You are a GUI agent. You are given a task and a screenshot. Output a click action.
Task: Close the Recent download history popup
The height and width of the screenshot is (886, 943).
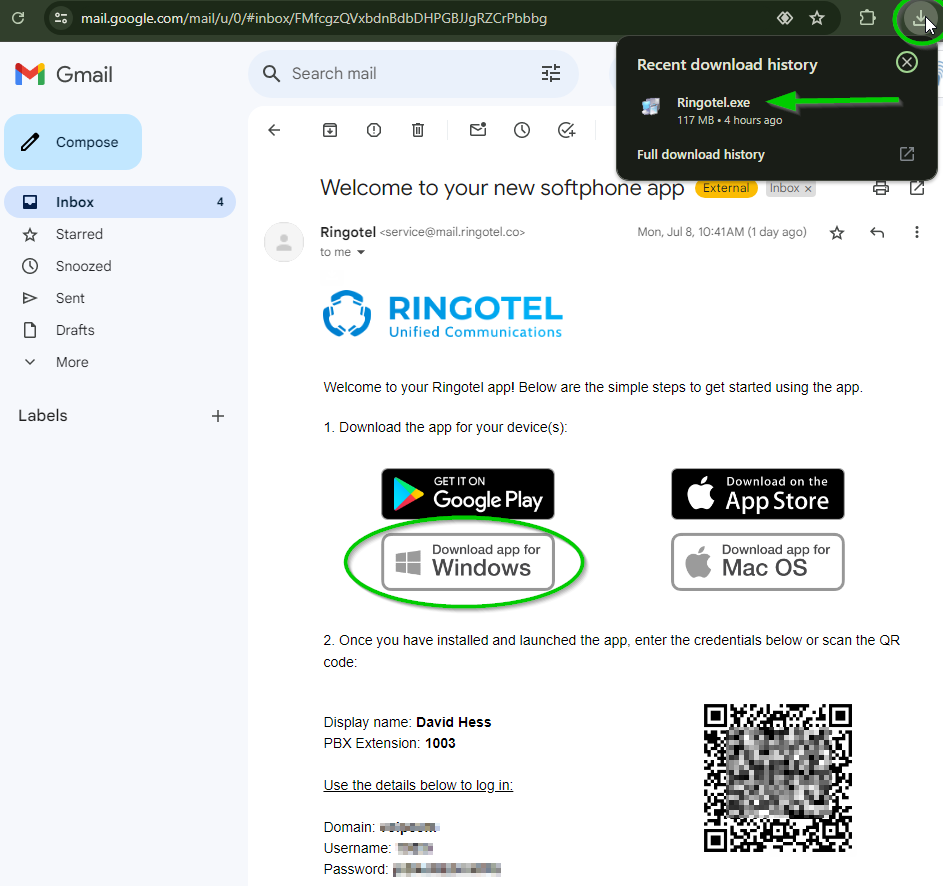point(906,63)
